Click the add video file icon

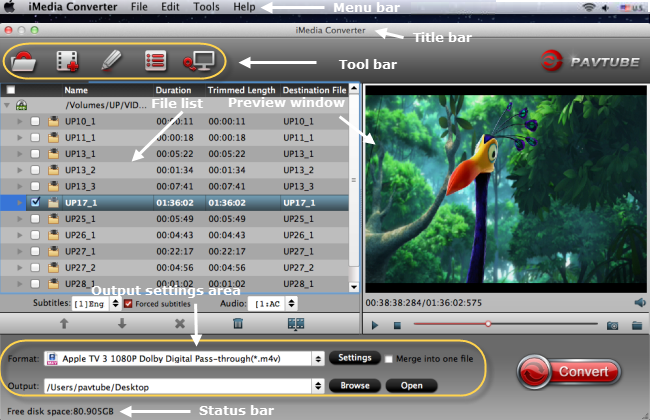68,61
